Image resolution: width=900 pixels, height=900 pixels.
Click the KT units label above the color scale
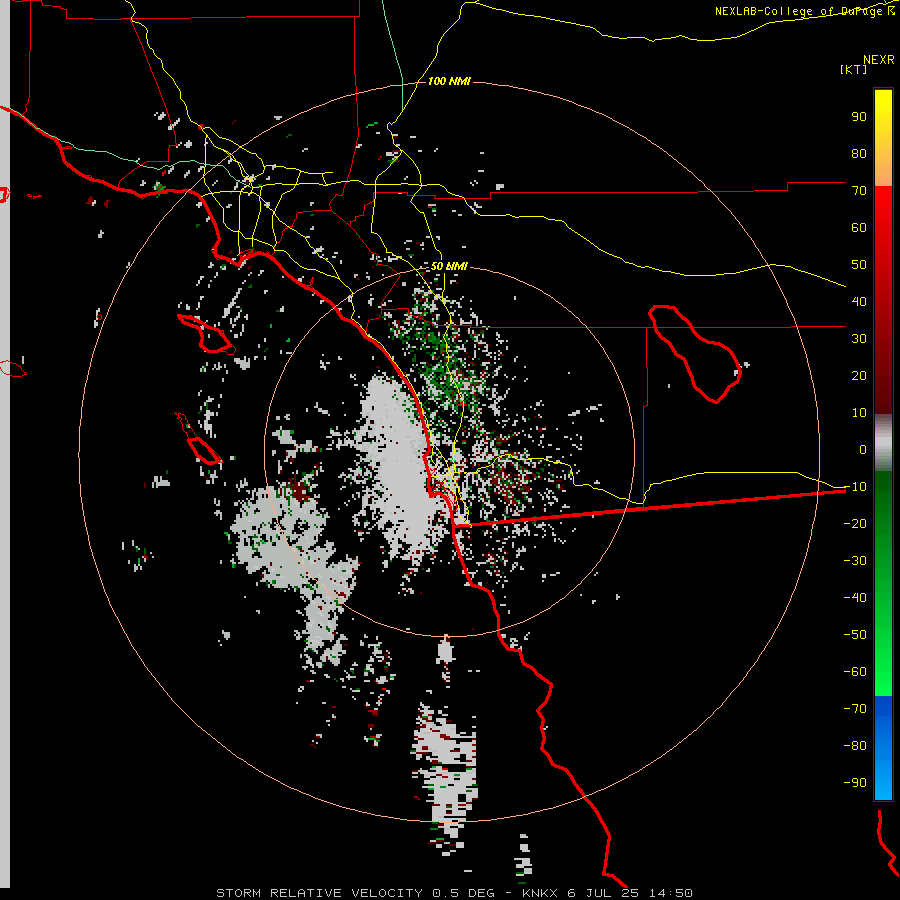pos(853,69)
